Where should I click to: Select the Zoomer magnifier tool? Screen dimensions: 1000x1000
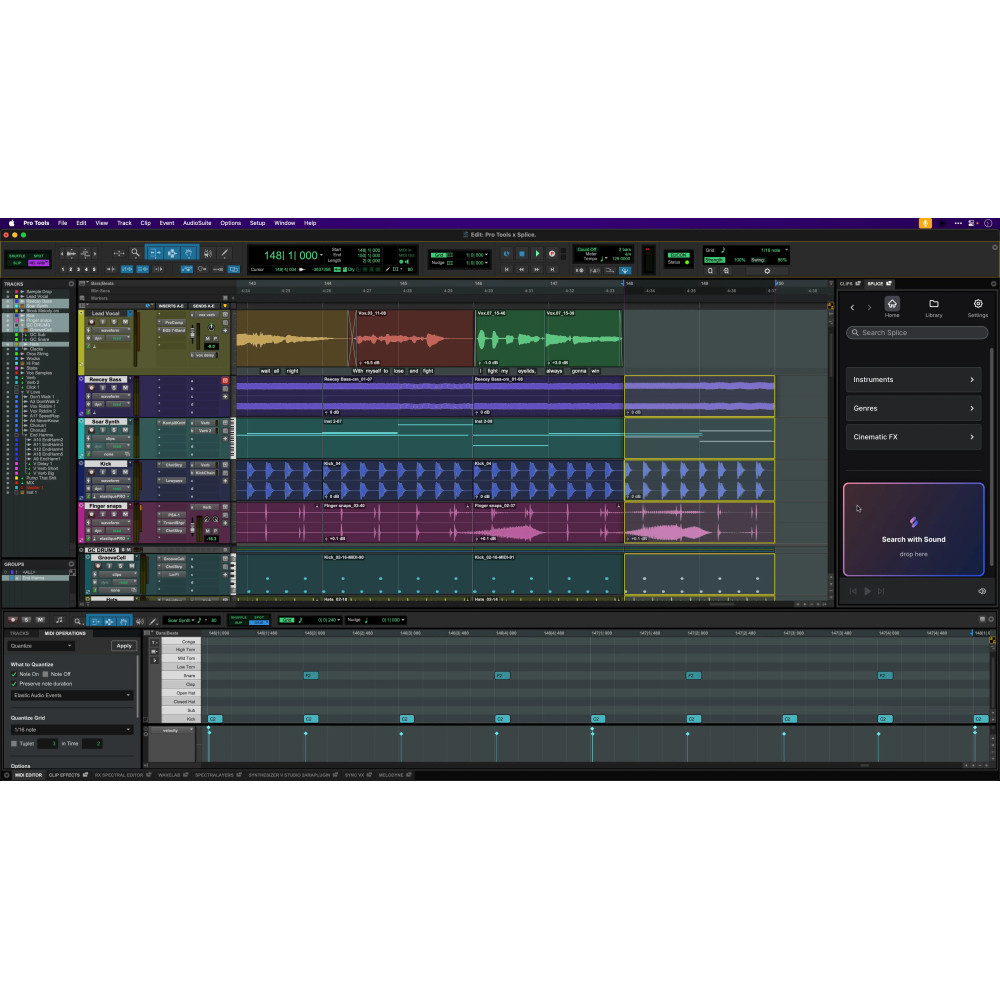point(135,253)
